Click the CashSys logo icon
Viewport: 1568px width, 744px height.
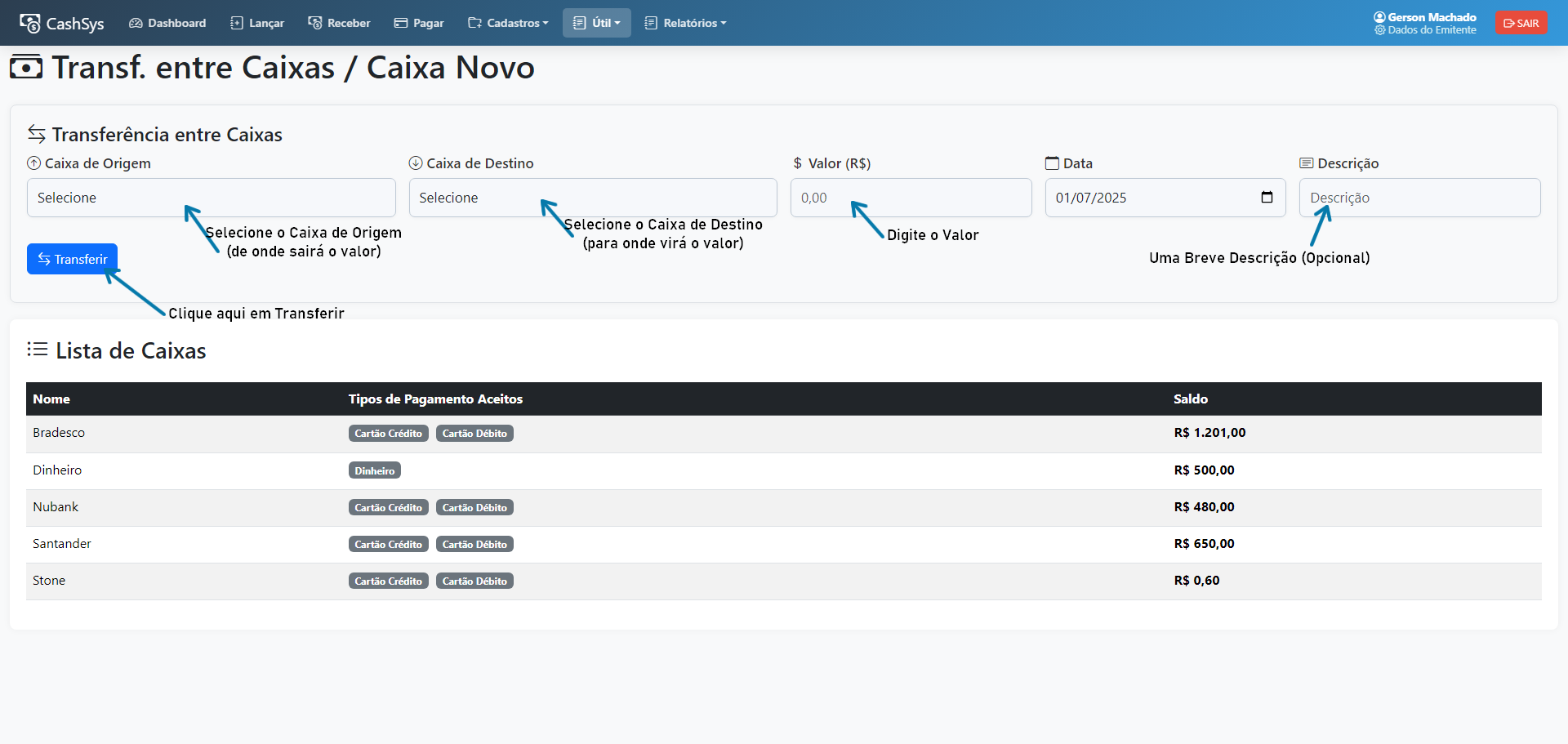click(x=30, y=24)
